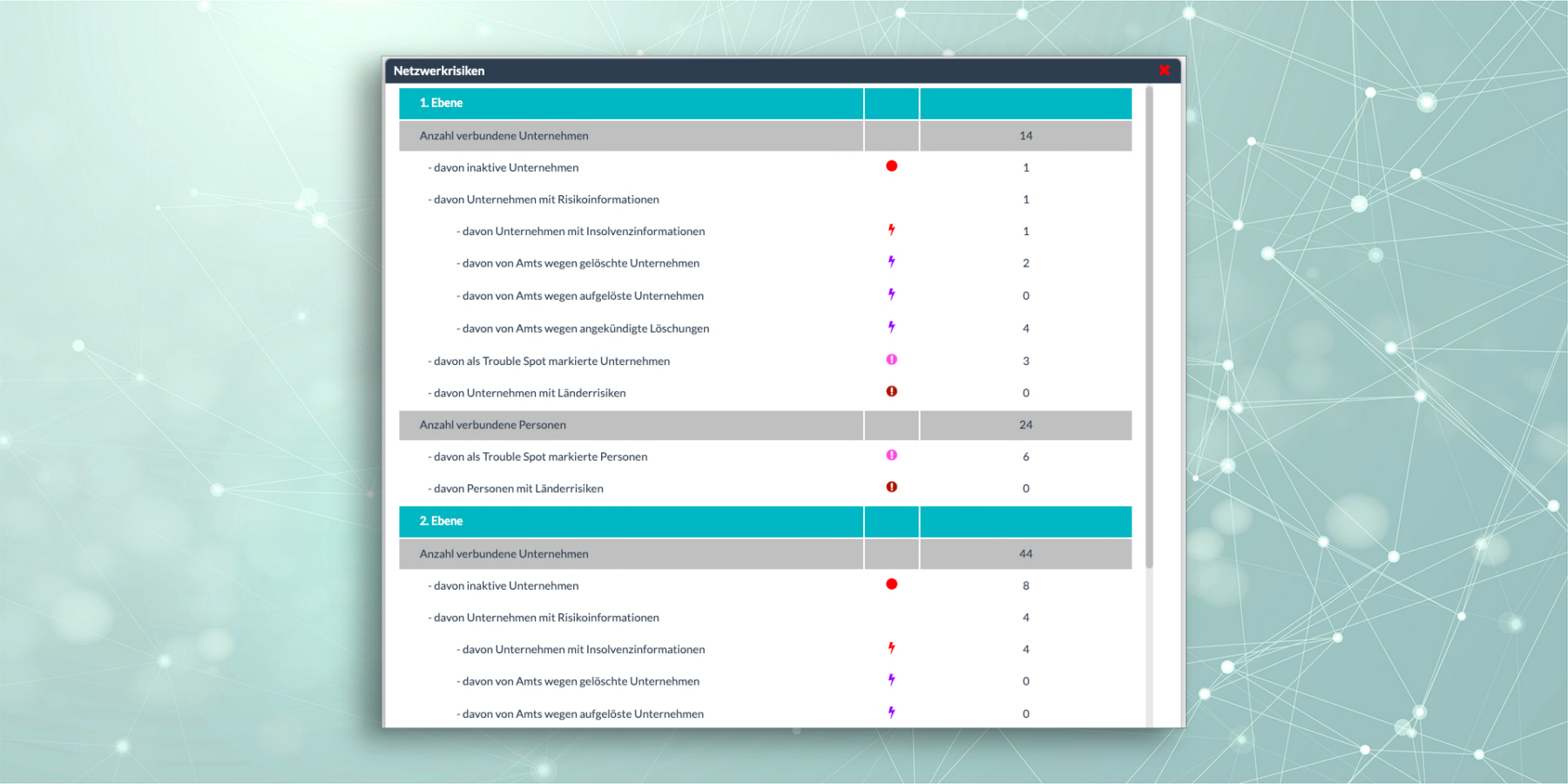The height and width of the screenshot is (784, 1568).
Task: Click the count 14 for verbundene Unternehmen
Action: [x=1025, y=136]
